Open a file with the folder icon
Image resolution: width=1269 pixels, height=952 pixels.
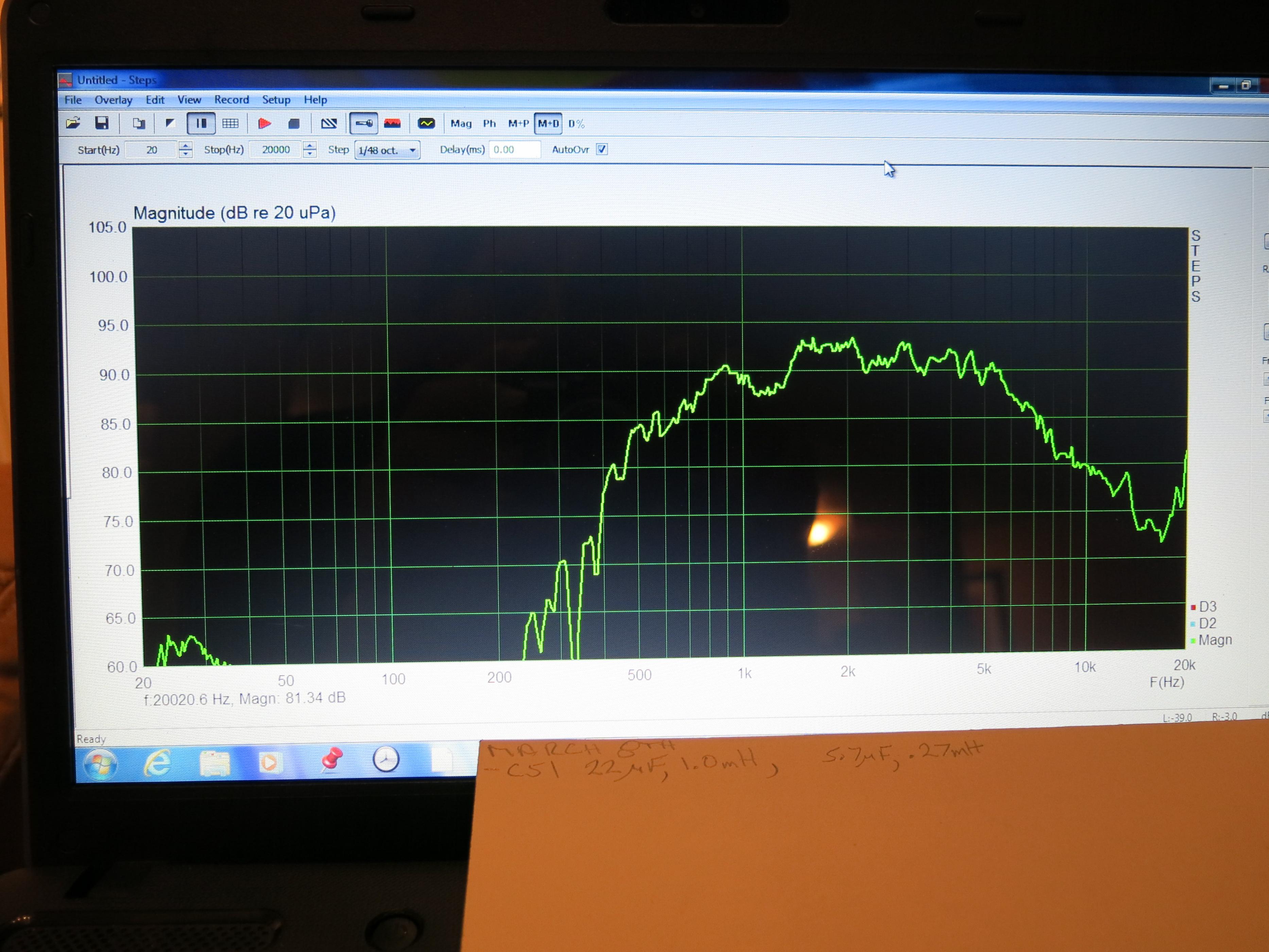[73, 123]
